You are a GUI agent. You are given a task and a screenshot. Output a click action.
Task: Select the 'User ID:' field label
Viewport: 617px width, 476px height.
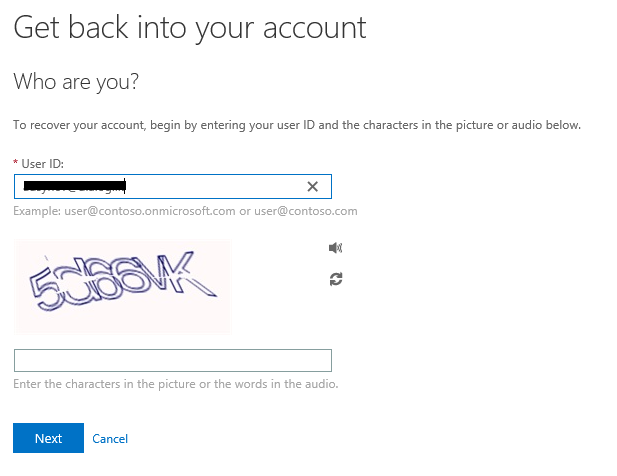(x=42, y=164)
